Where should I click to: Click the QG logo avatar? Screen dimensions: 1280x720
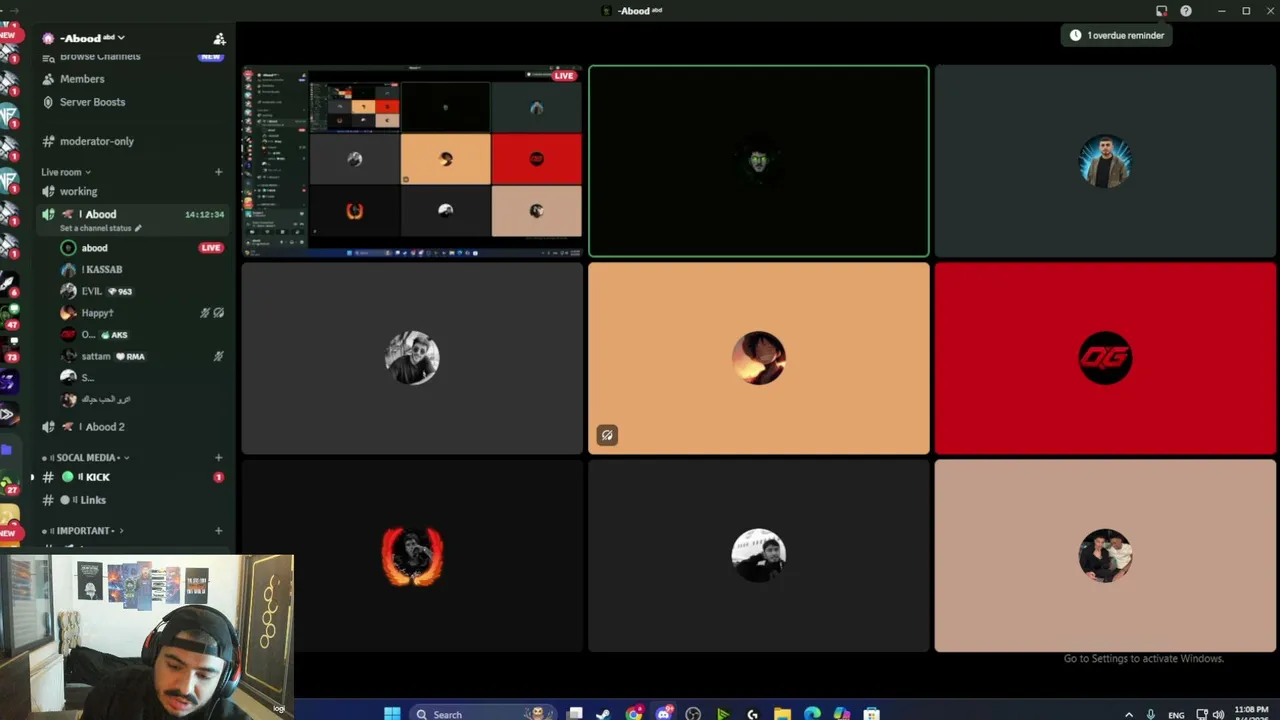tap(1105, 358)
